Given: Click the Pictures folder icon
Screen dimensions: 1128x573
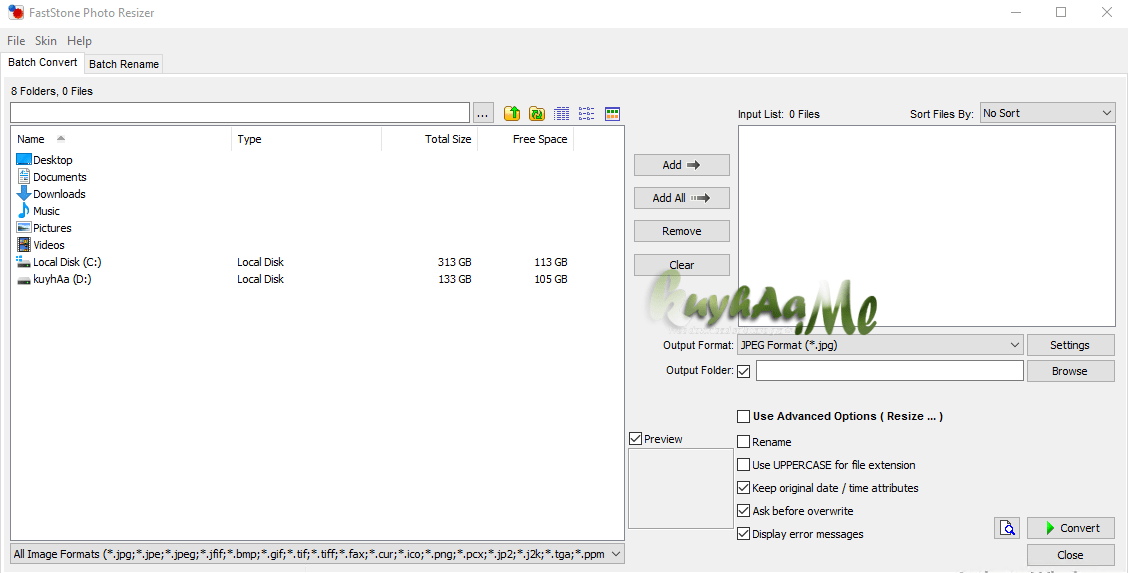Looking at the screenshot, I should [x=24, y=228].
